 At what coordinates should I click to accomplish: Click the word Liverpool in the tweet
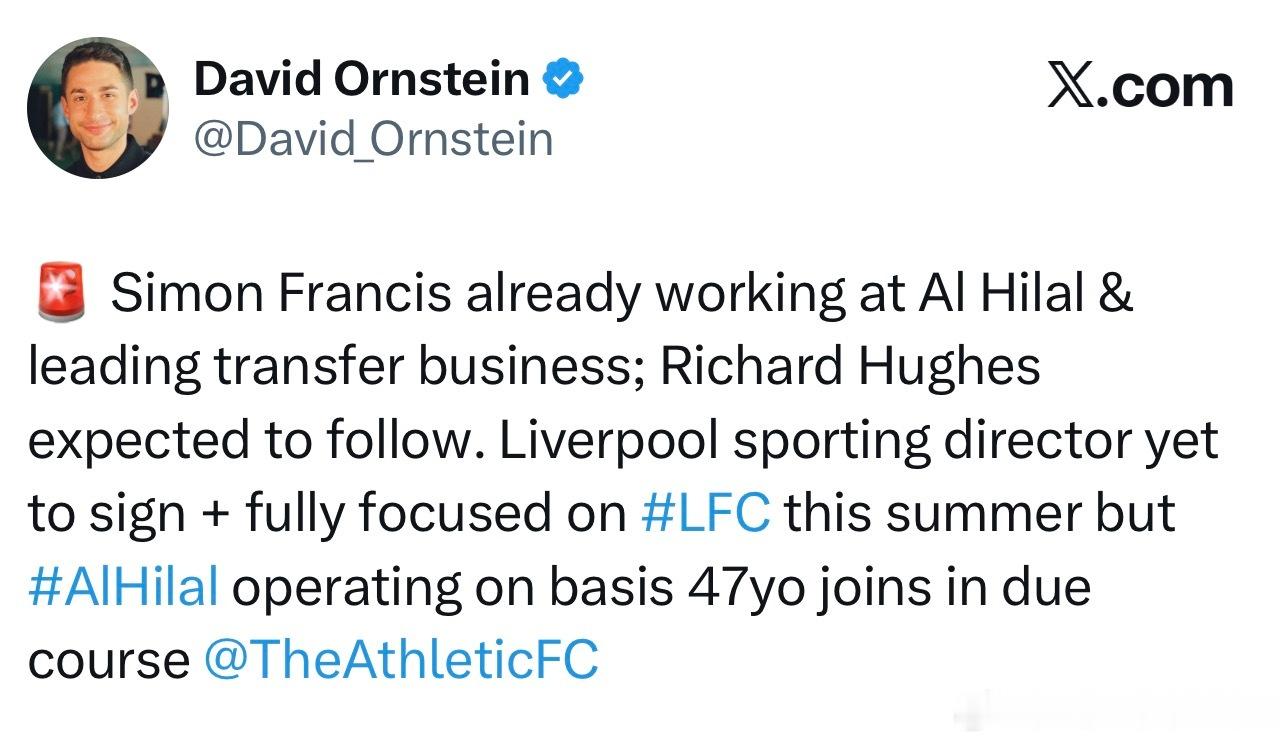click(x=609, y=441)
